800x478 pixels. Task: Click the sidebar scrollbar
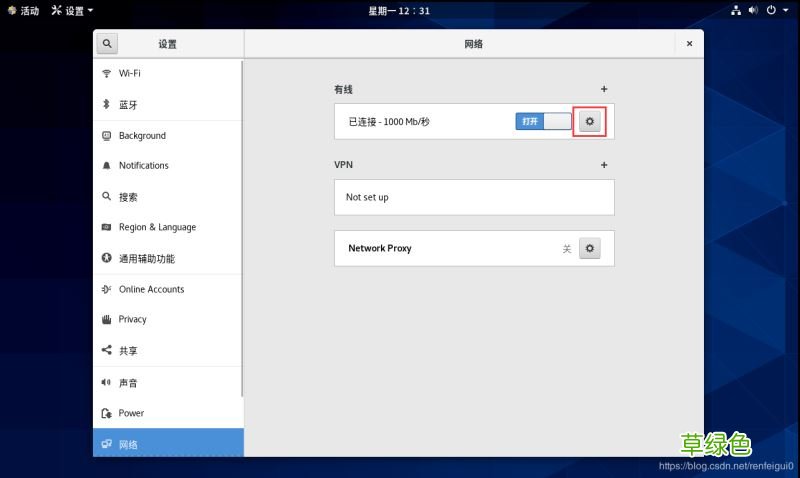coord(242,229)
